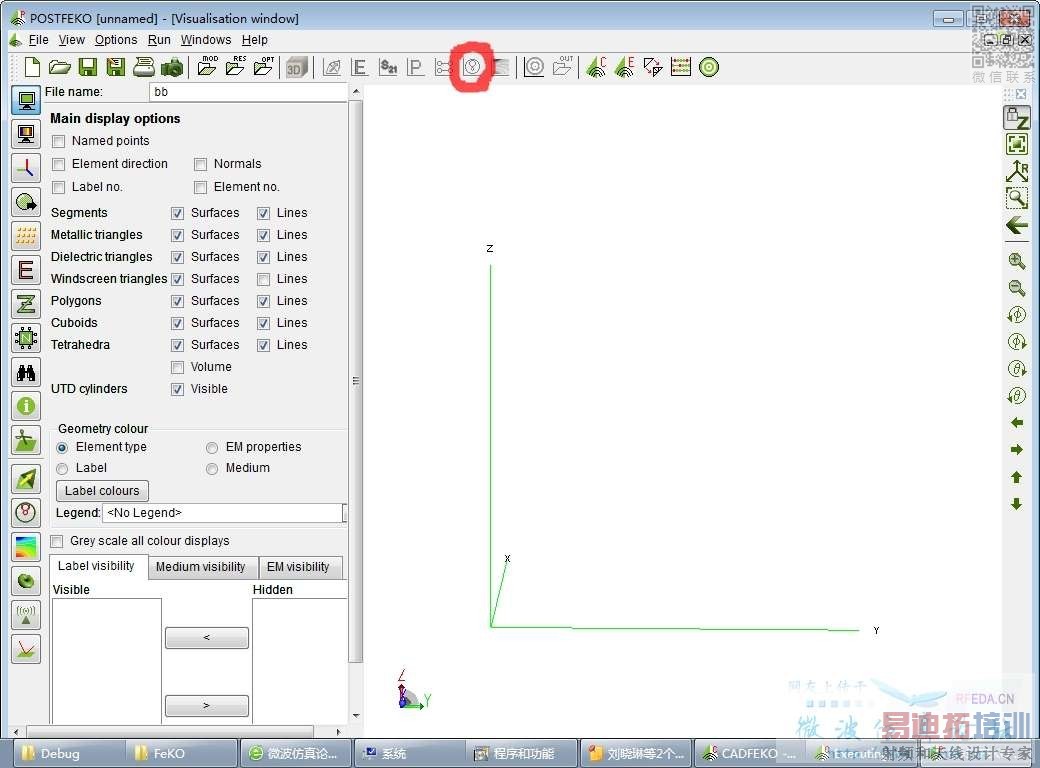This screenshot has height=768, width=1040.
Task: Open the File menu
Action: tap(38, 40)
